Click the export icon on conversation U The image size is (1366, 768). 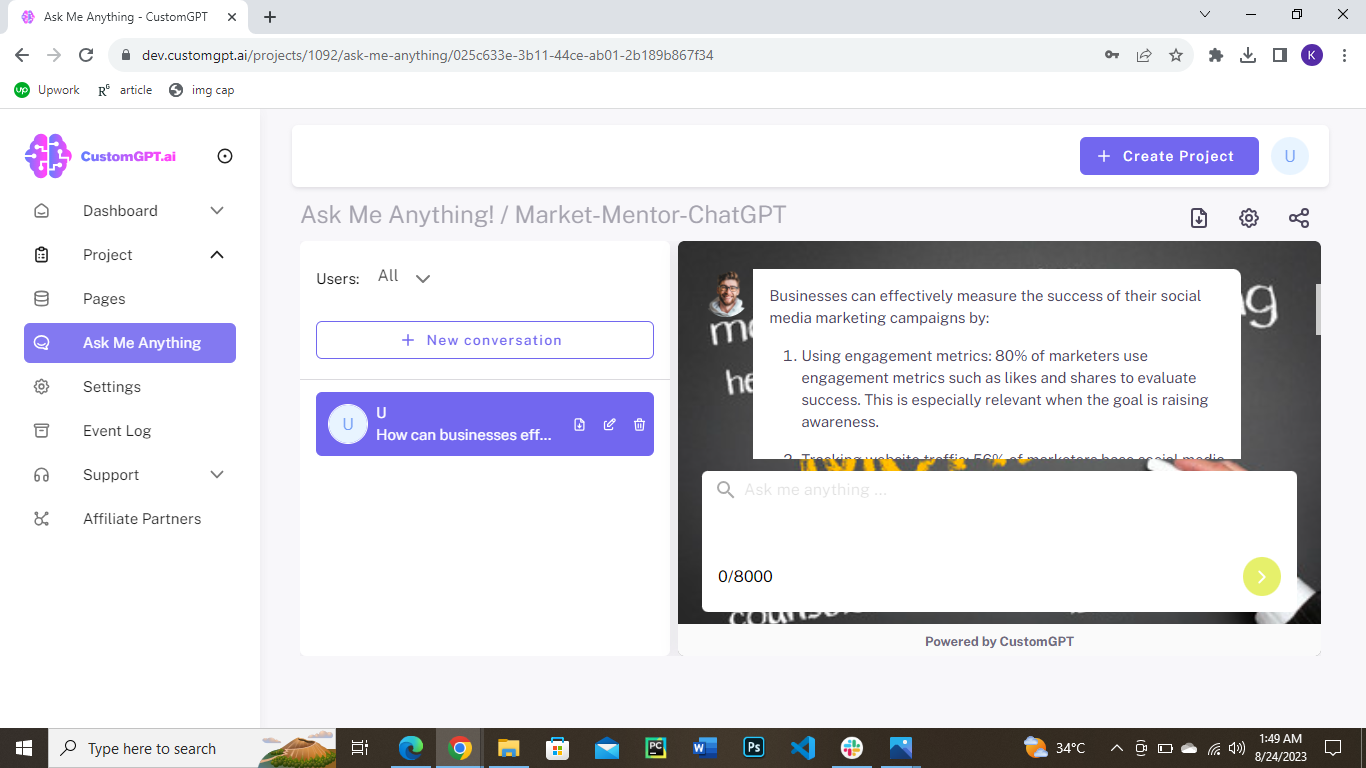580,425
